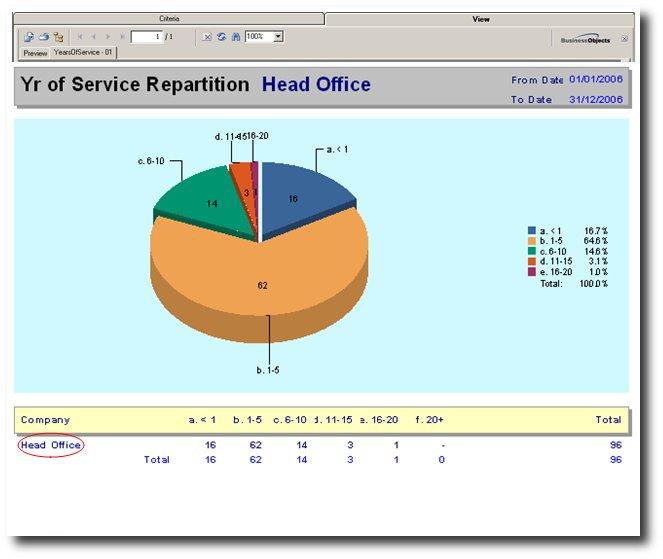Viewport: 663px width, 559px height.
Task: Open the Preview tab
Action: (35, 52)
